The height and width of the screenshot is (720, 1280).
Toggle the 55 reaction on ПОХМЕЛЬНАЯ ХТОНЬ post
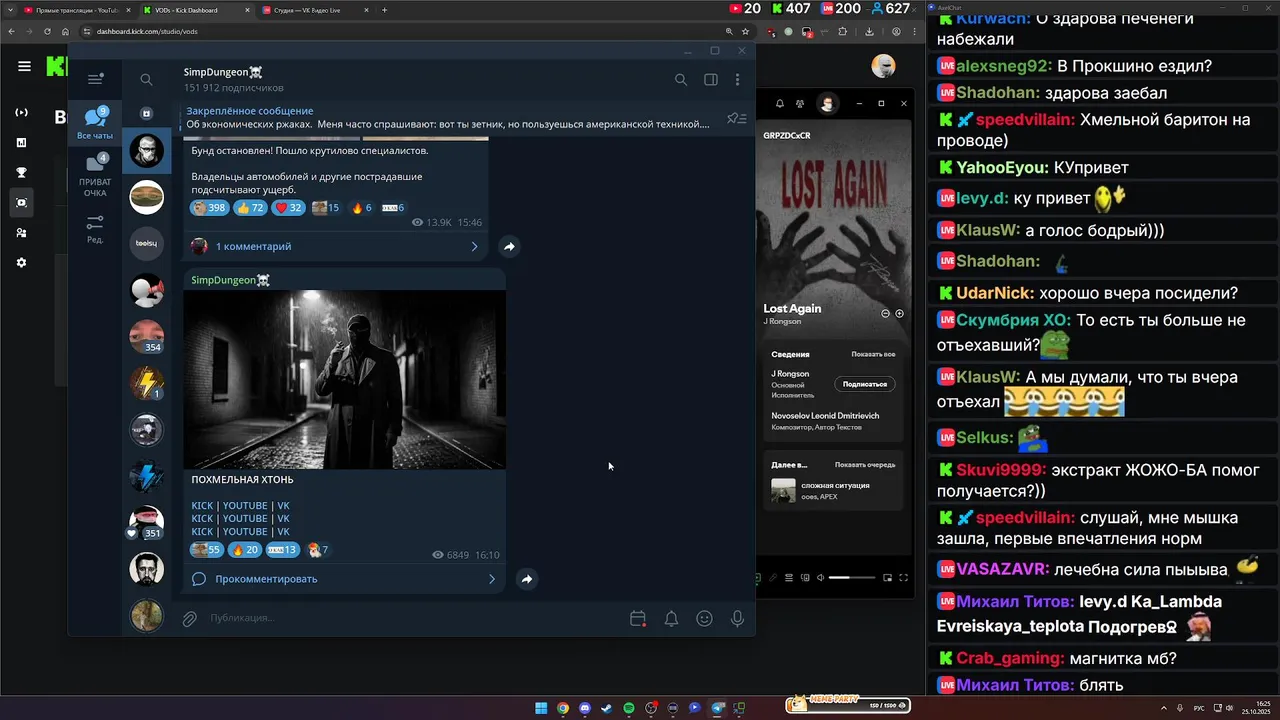click(x=207, y=550)
